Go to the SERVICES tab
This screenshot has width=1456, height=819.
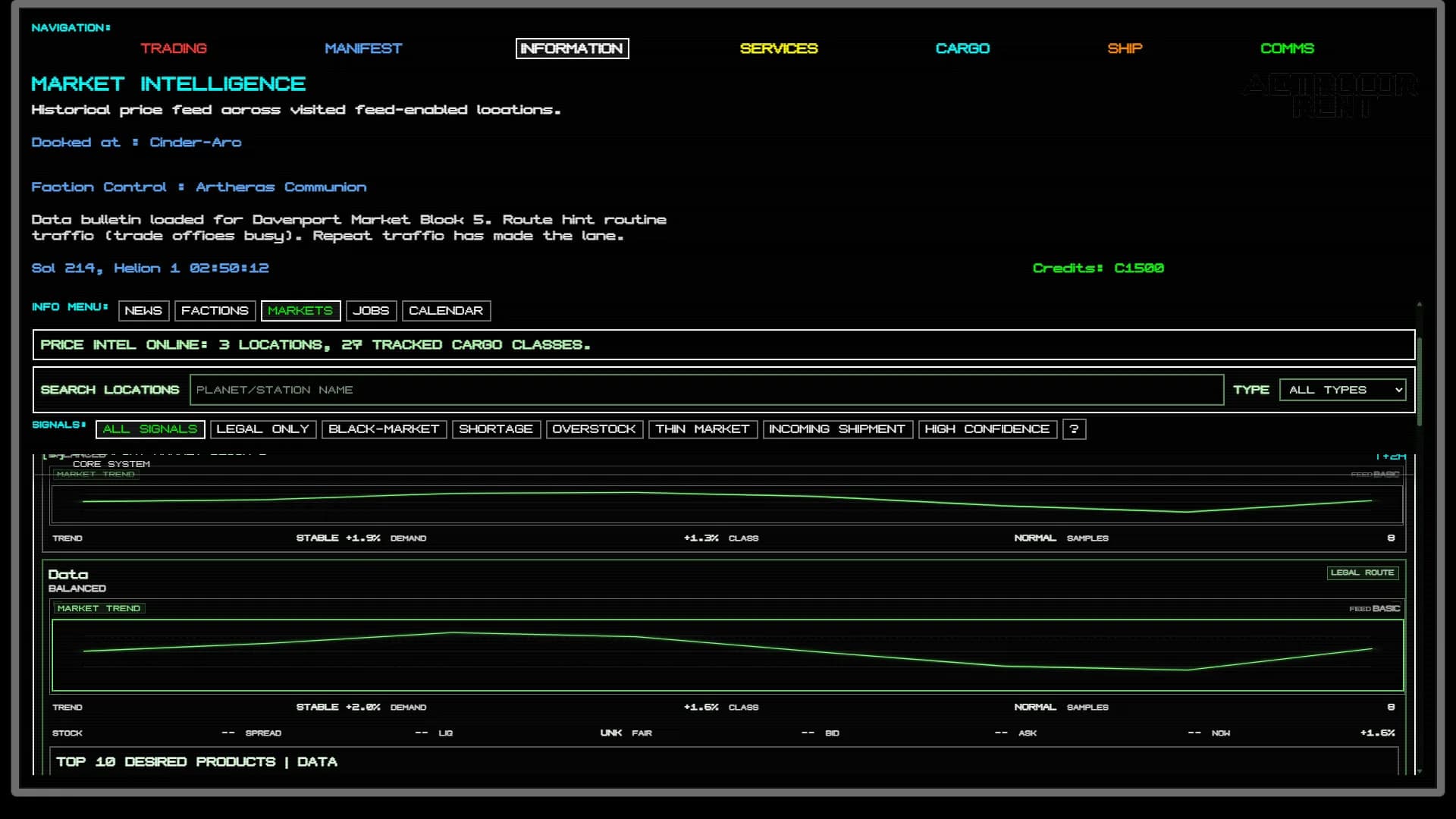click(779, 49)
